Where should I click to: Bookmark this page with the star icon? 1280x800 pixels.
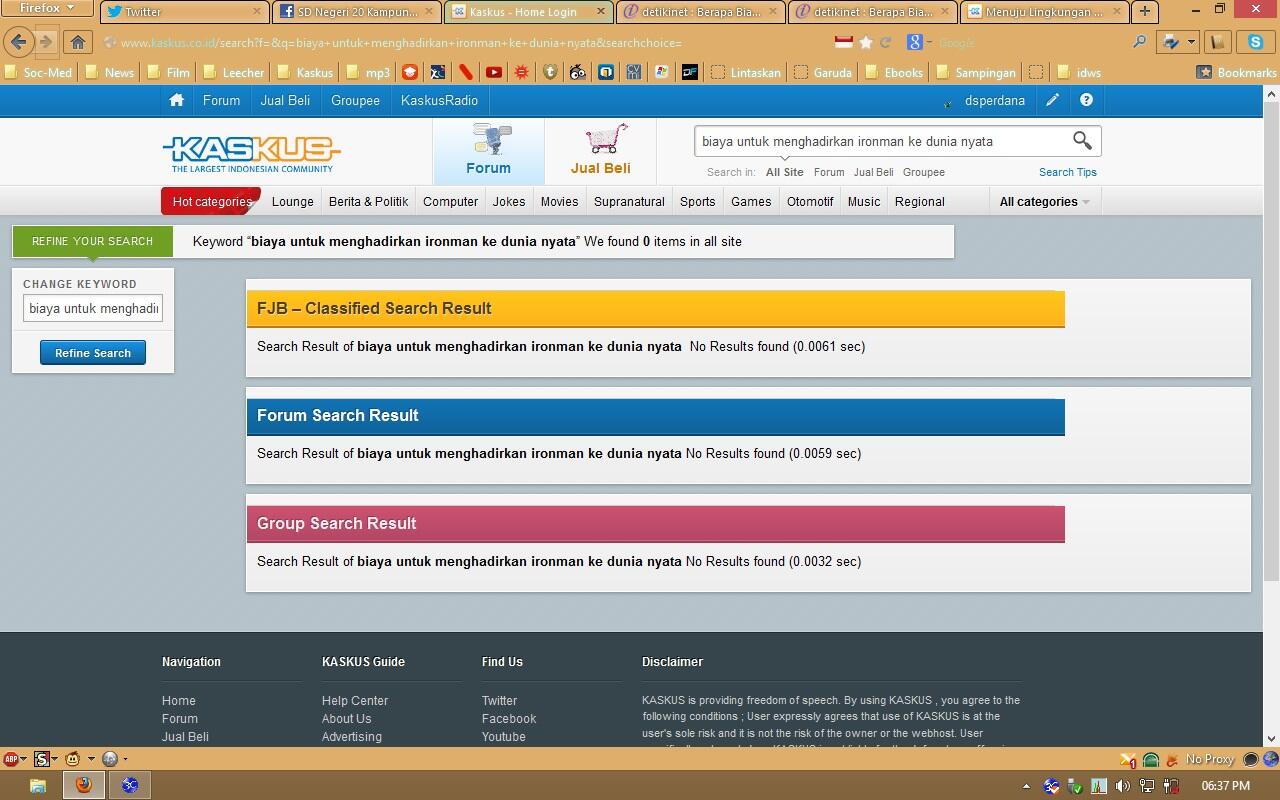click(866, 43)
